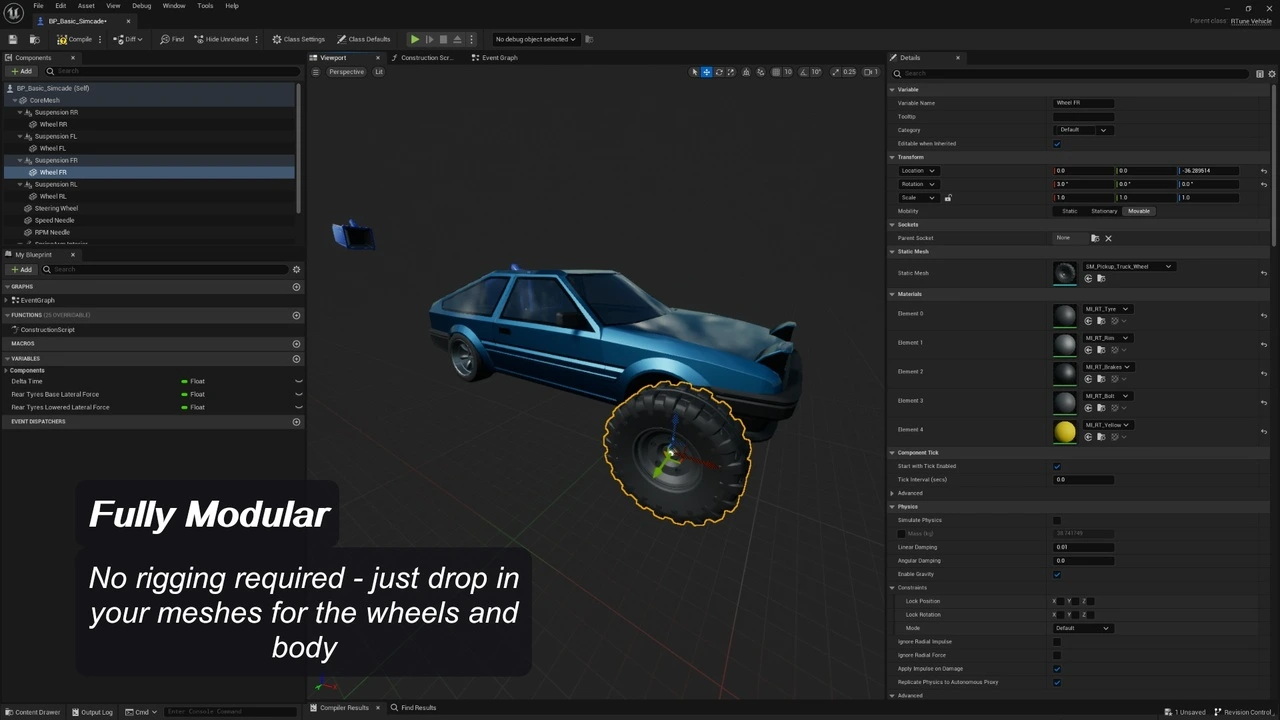Toggle the Editable when Inherited checkbox
This screenshot has height=720, width=1280.
(x=1057, y=144)
